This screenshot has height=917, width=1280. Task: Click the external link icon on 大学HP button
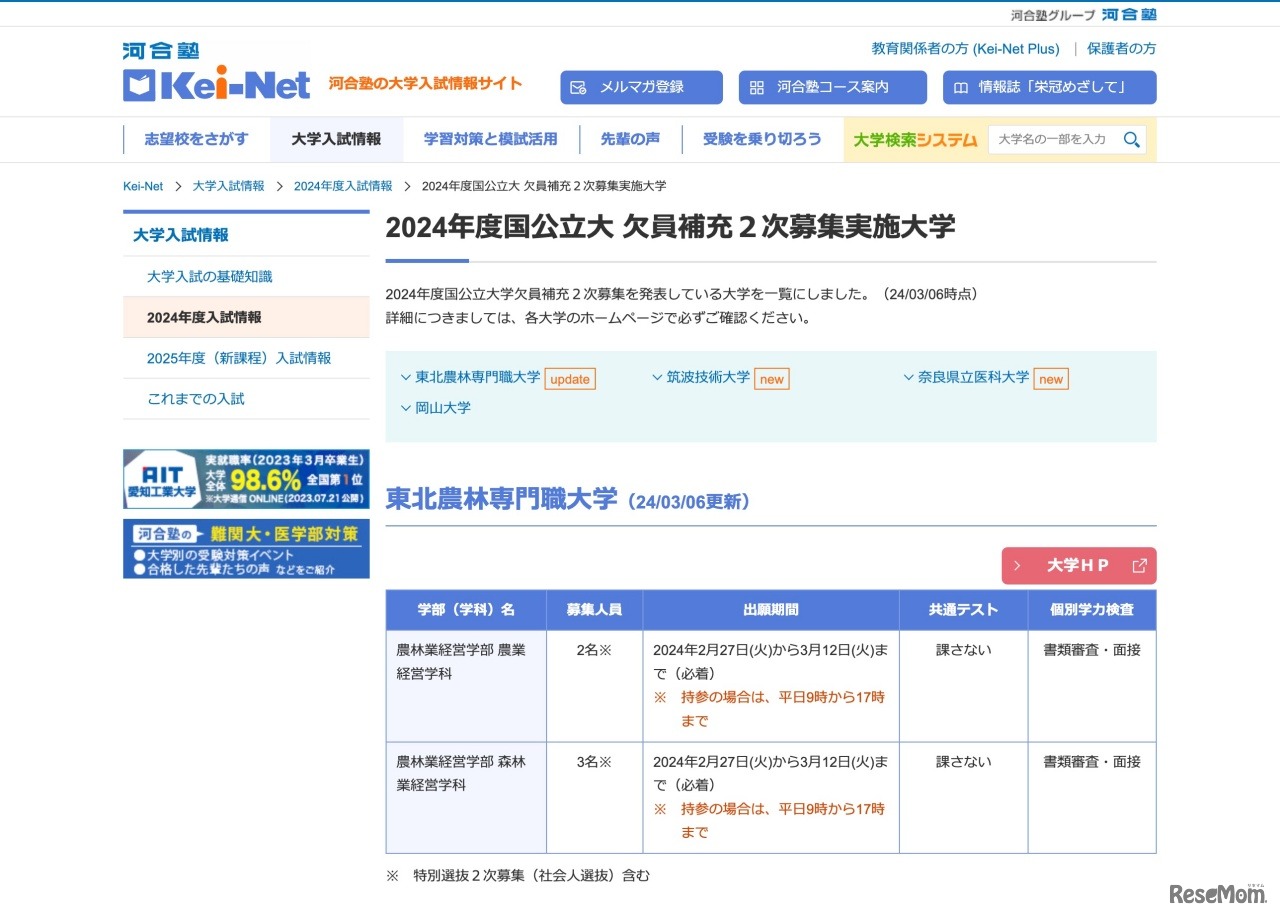[x=1139, y=566]
